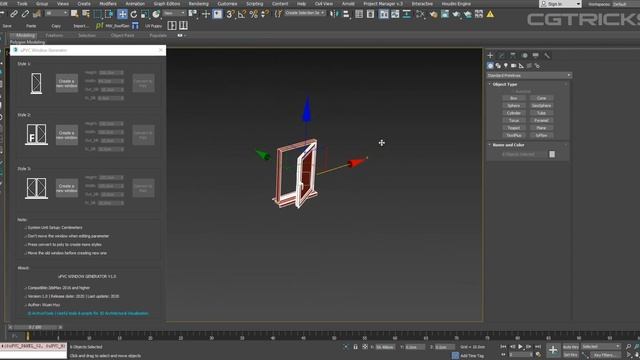Switch to the Modeling ribbon tab

pyautogui.click(x=25, y=36)
